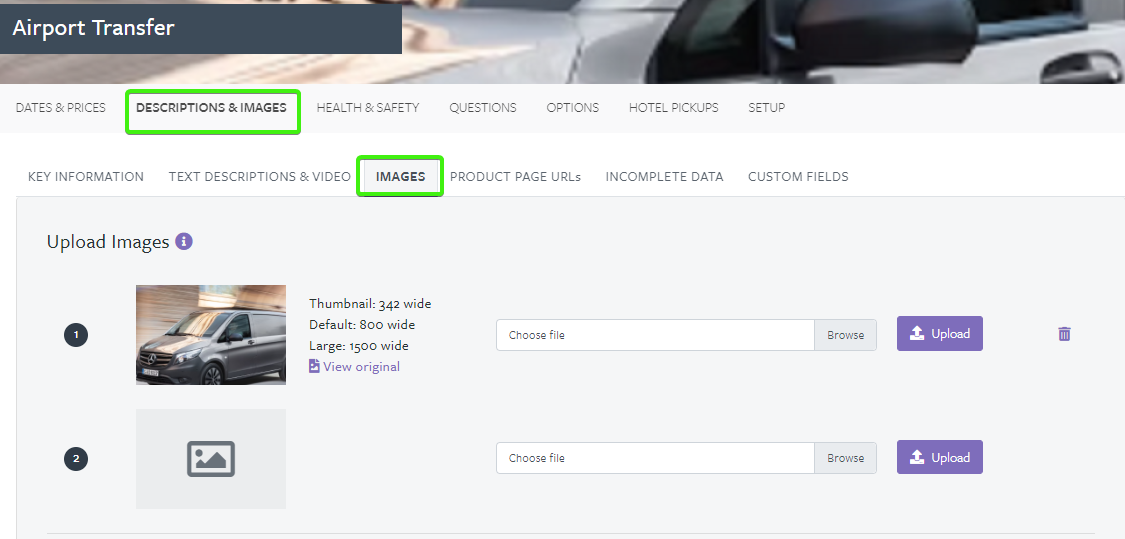Switch to the Incomplete Data sub-tab

click(x=664, y=177)
